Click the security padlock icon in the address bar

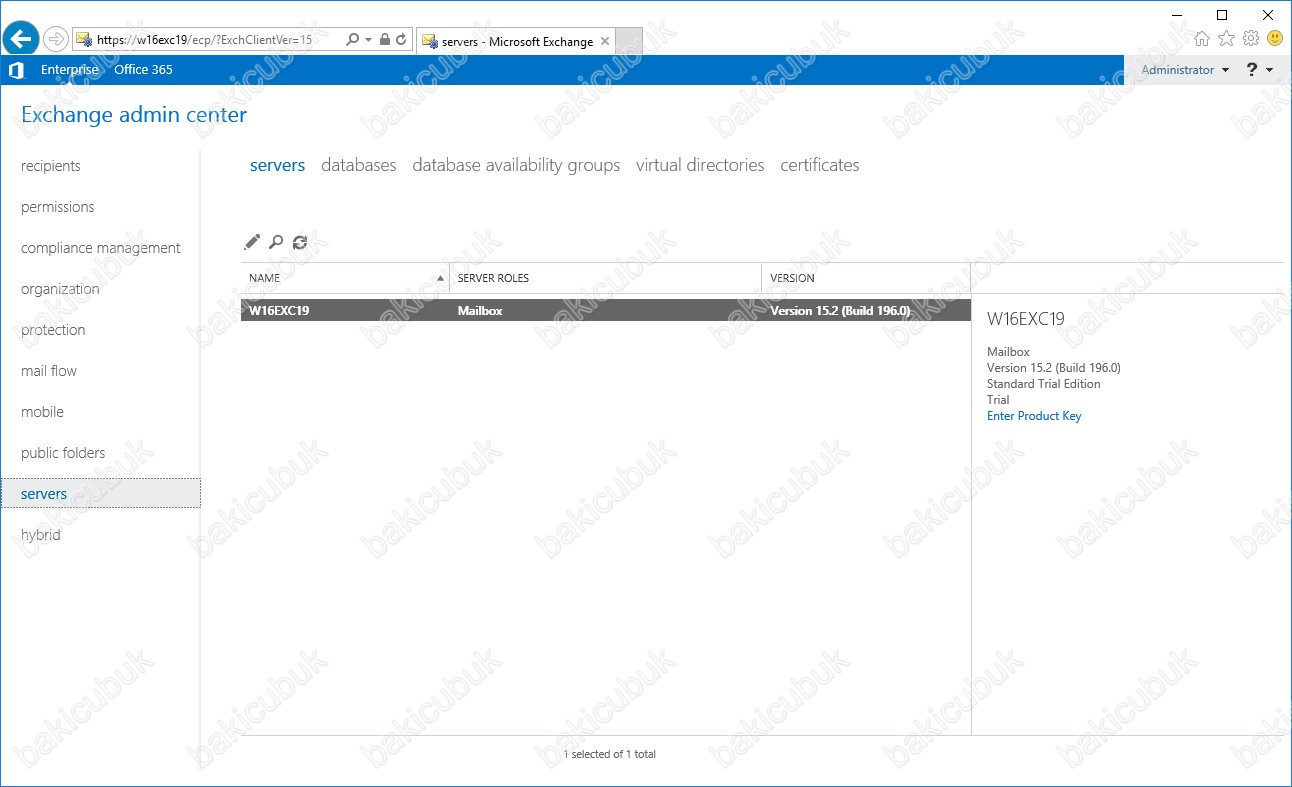point(385,40)
